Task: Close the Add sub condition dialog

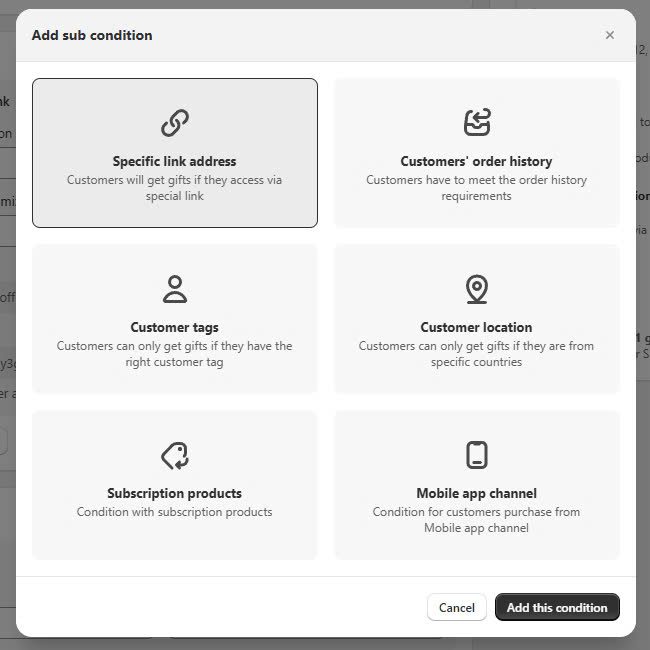Action: (x=610, y=35)
